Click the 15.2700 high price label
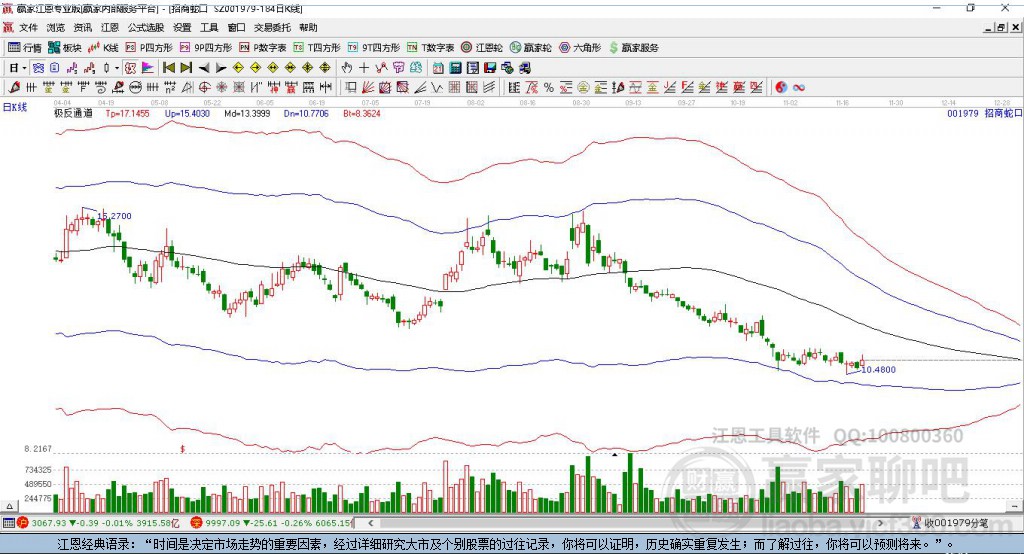Image resolution: width=1024 pixels, height=554 pixels. tap(114, 216)
